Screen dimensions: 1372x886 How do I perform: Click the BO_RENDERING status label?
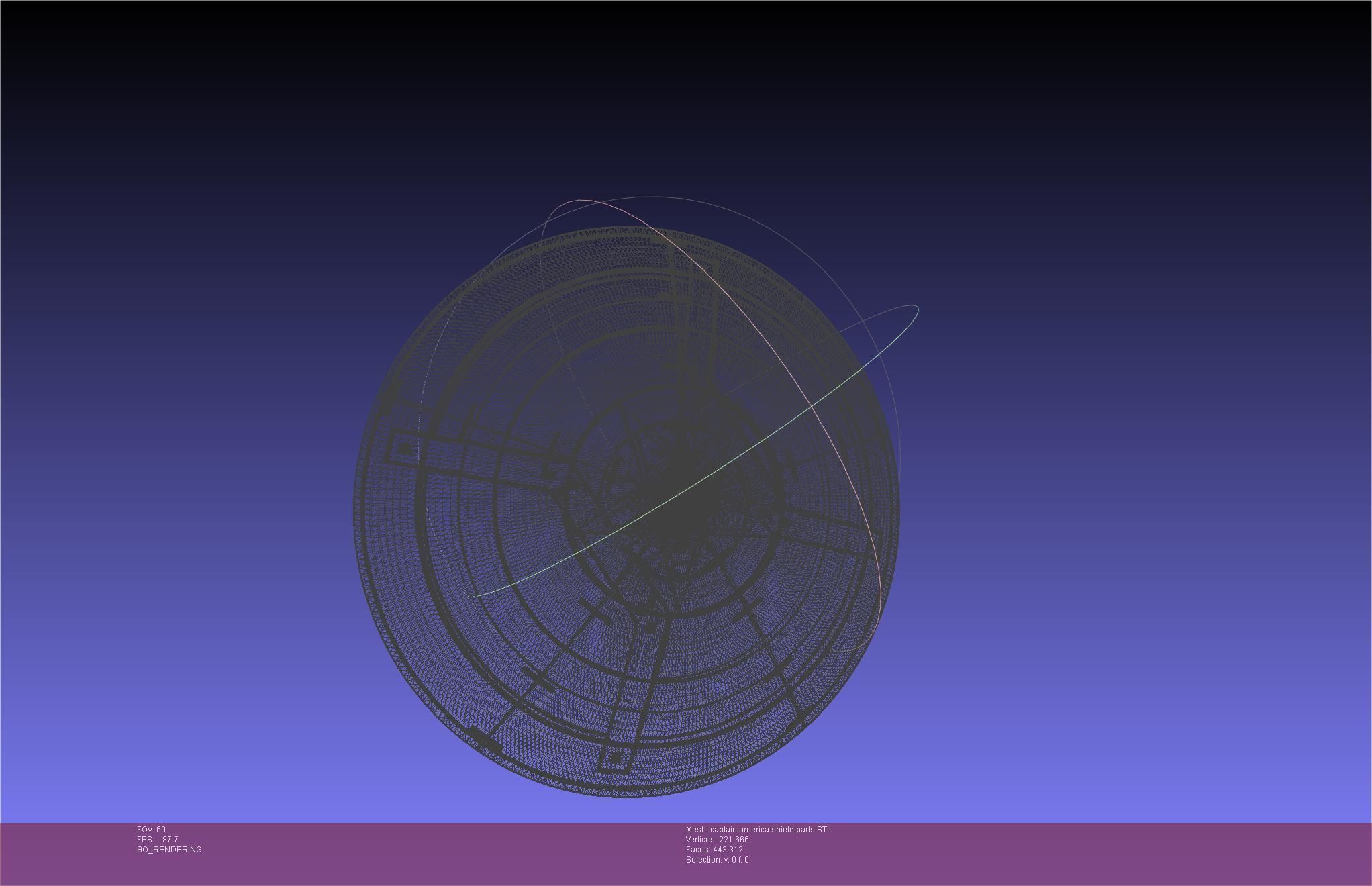(x=169, y=850)
